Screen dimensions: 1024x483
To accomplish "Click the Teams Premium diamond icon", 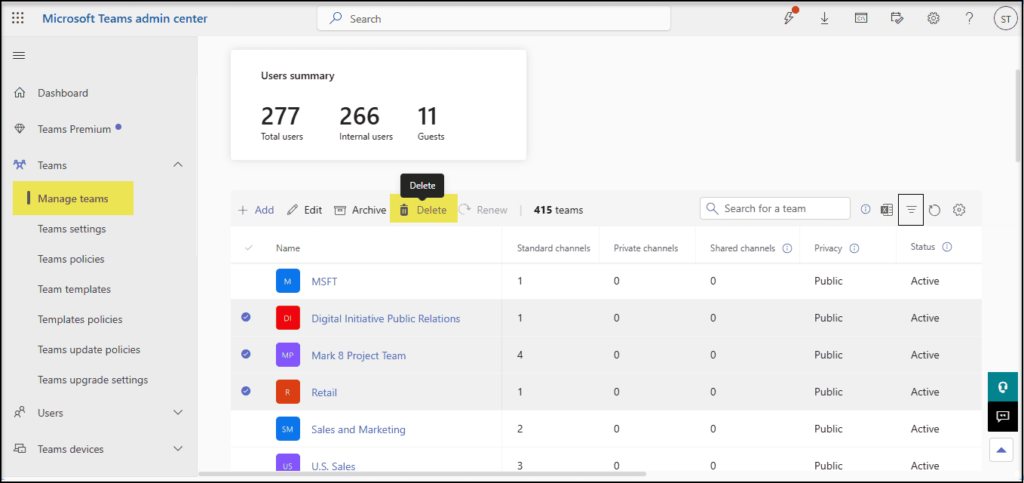I will click(x=20, y=129).
